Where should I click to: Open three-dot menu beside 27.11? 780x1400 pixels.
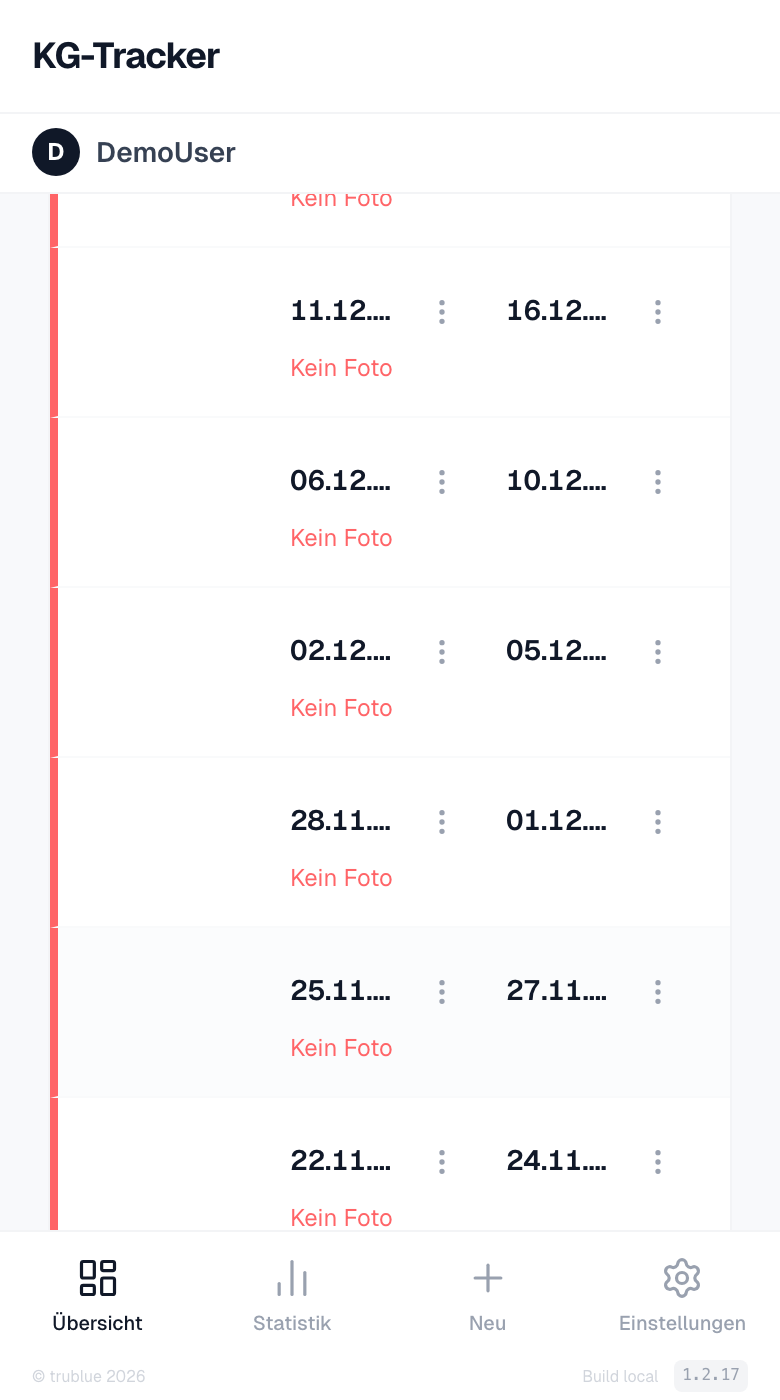tap(657, 992)
